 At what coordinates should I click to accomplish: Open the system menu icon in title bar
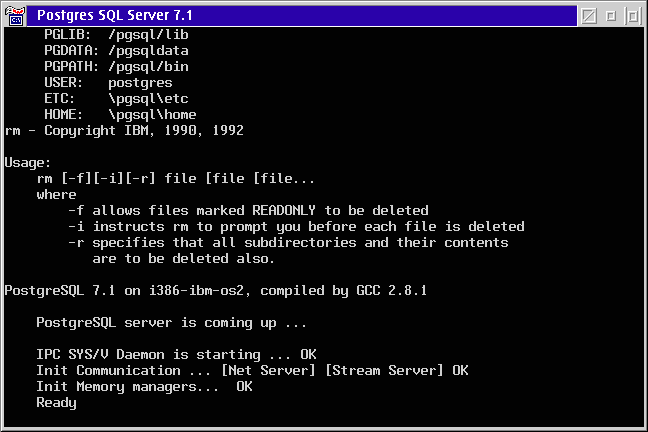(15, 16)
